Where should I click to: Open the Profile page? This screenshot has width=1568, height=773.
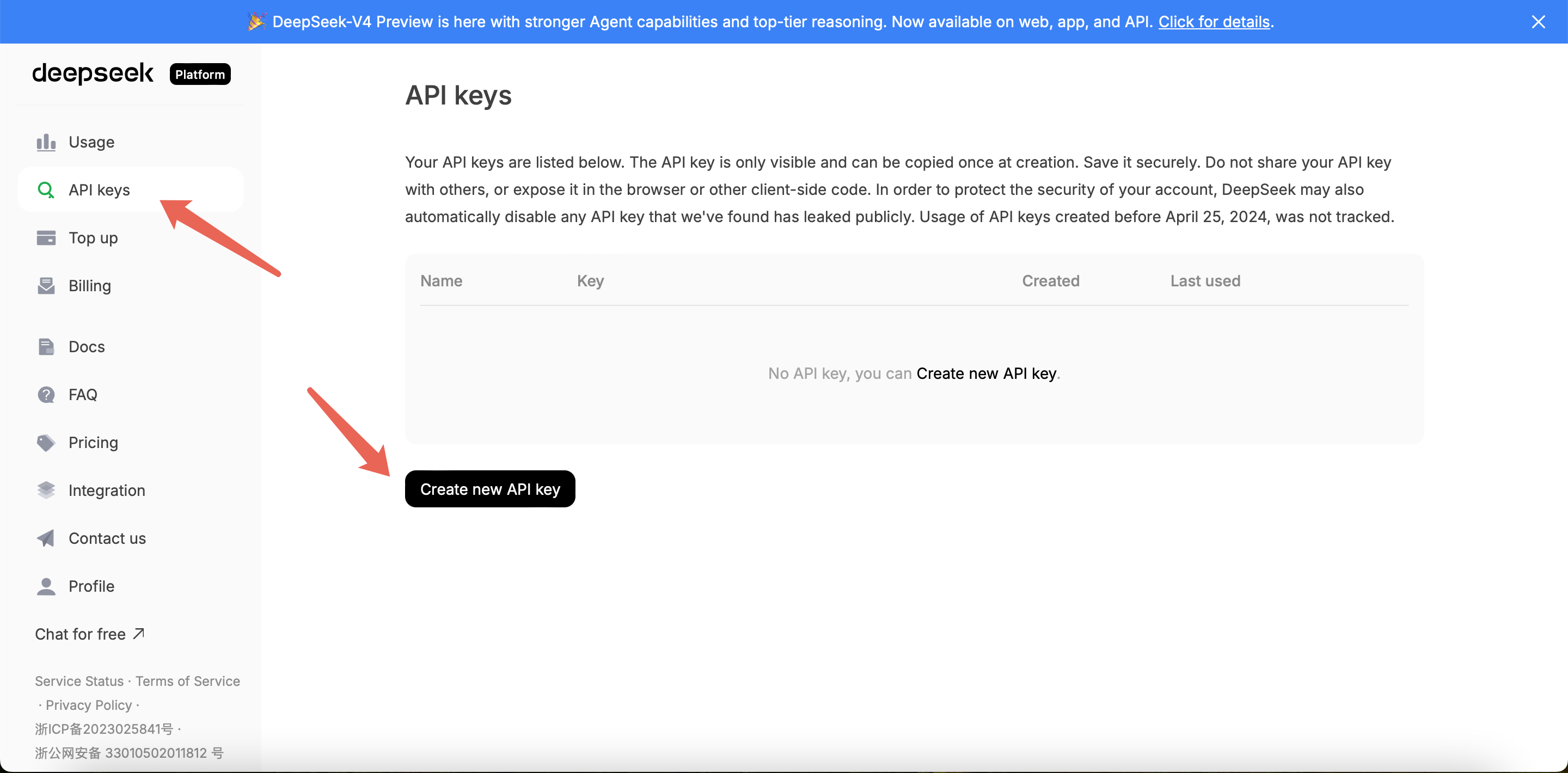click(130, 587)
